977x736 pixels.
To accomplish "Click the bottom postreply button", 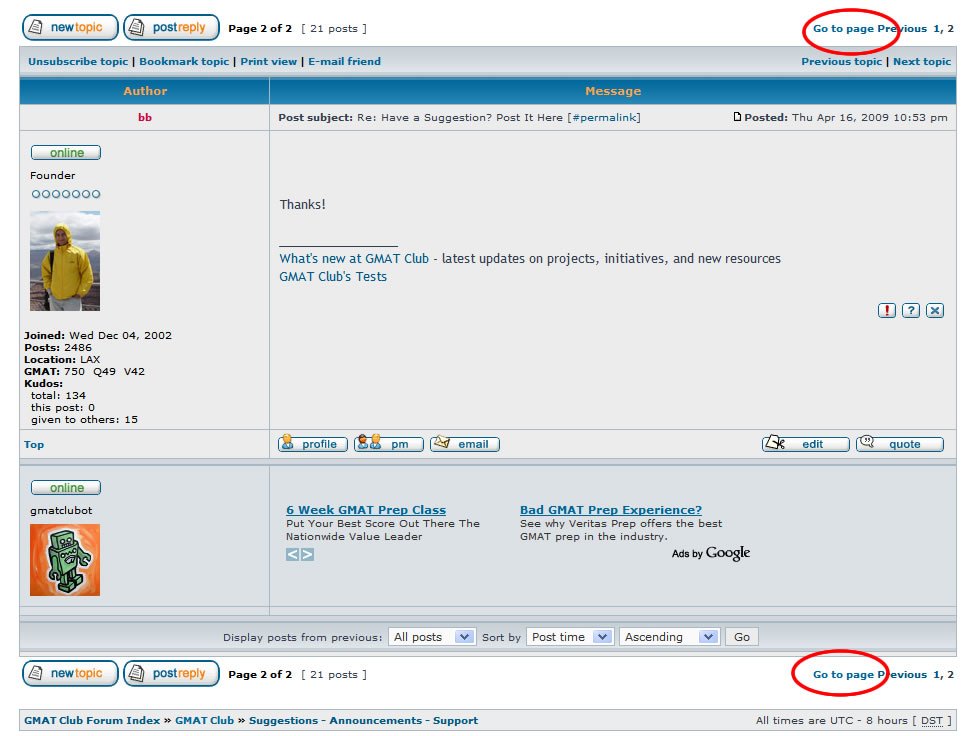I will [171, 674].
